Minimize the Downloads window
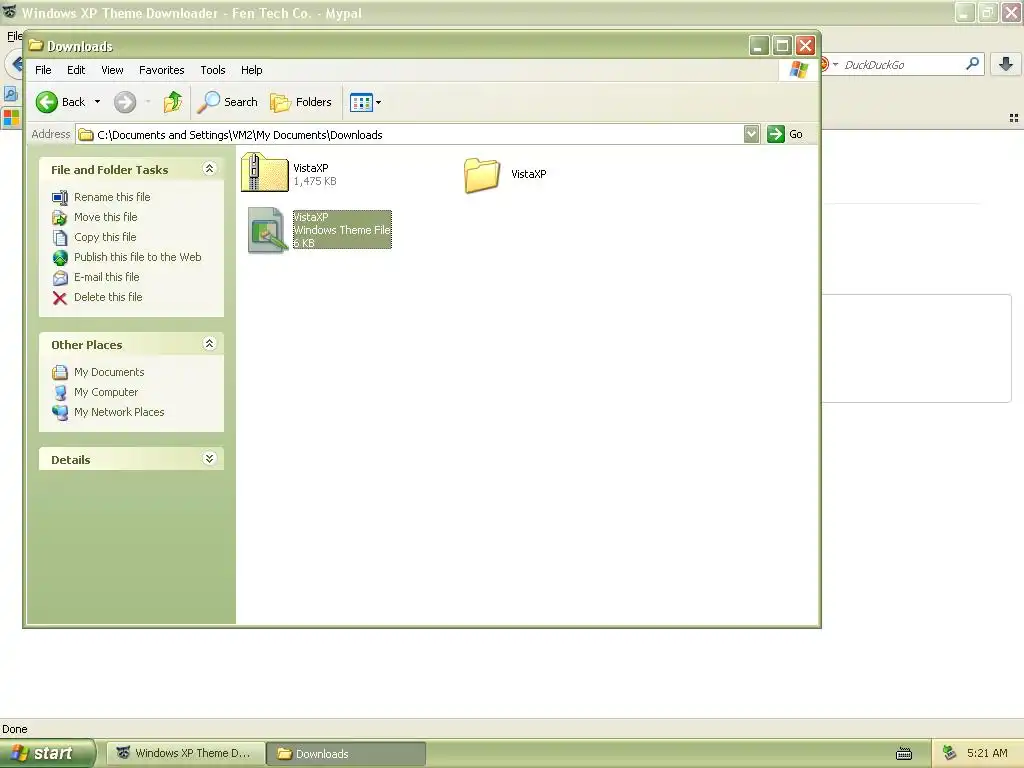The width and height of the screenshot is (1024, 768). click(759, 46)
